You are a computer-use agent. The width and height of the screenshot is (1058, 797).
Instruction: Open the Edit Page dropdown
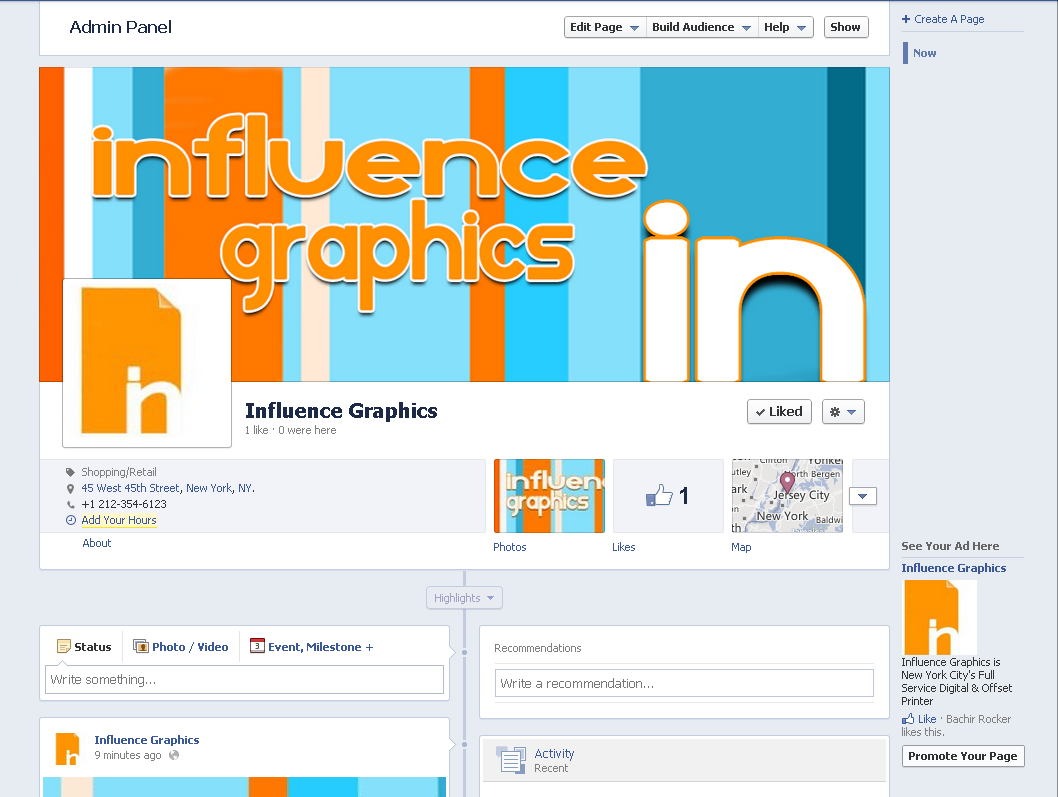point(605,27)
